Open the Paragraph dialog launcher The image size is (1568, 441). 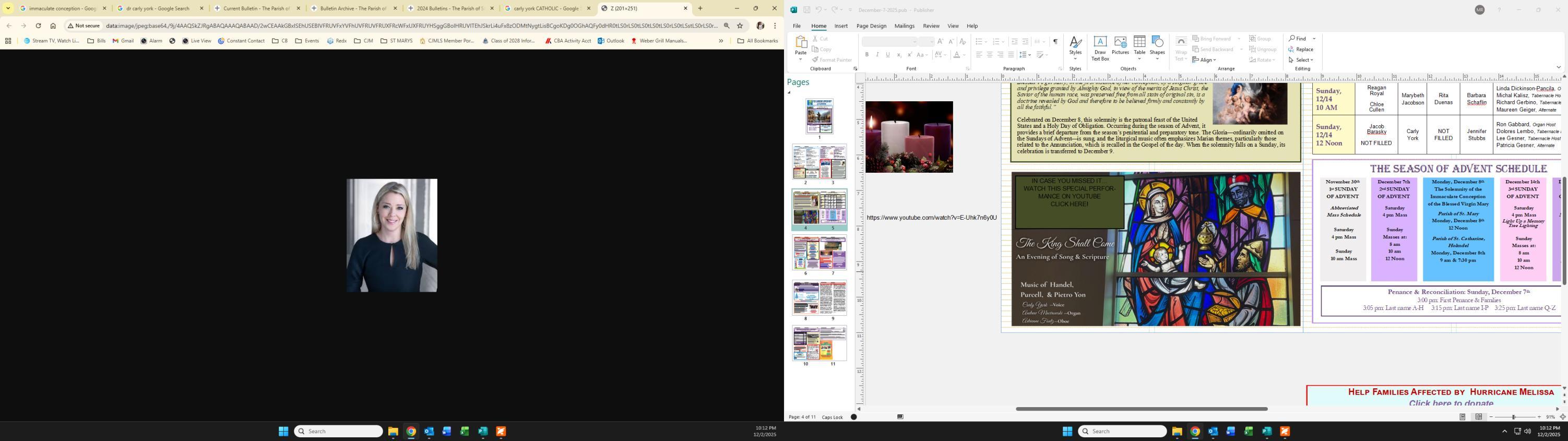1060,69
